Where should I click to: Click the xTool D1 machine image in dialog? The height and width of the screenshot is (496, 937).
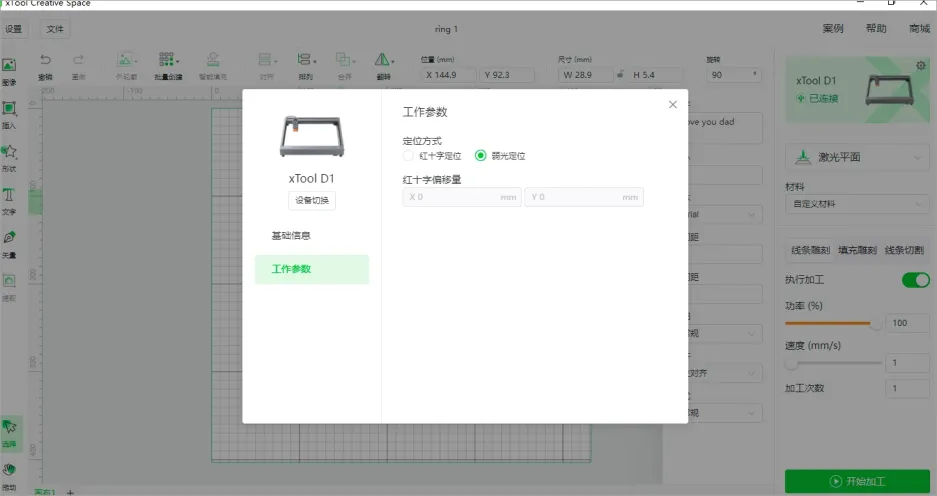coord(312,136)
